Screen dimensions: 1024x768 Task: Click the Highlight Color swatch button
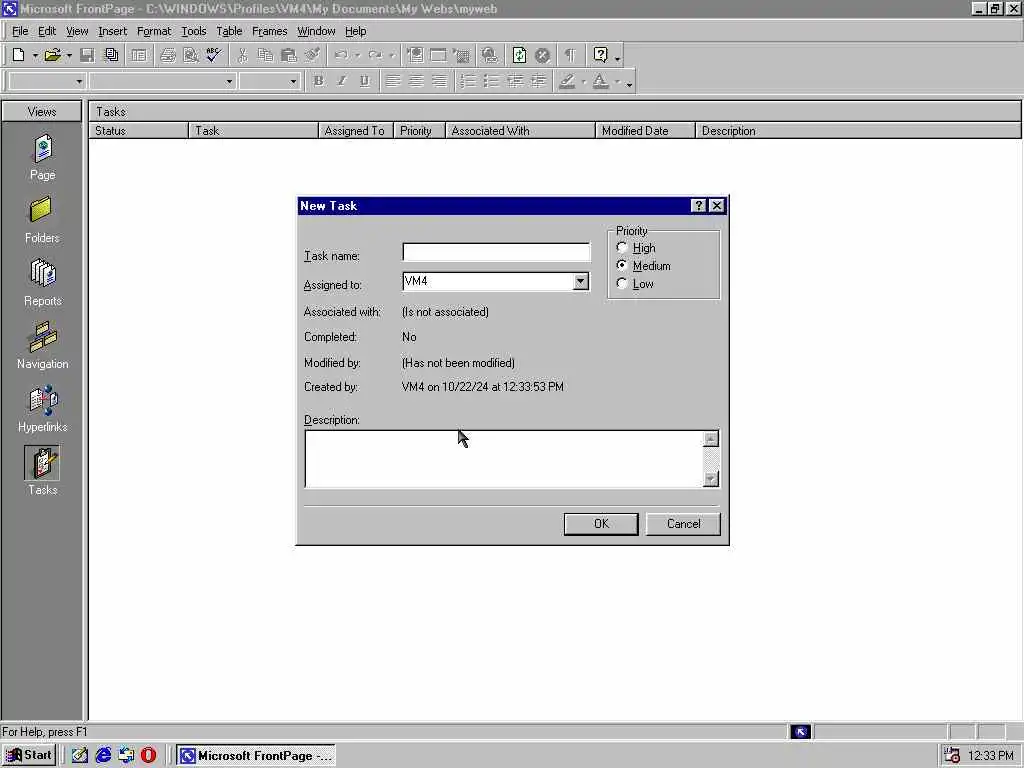[567, 81]
